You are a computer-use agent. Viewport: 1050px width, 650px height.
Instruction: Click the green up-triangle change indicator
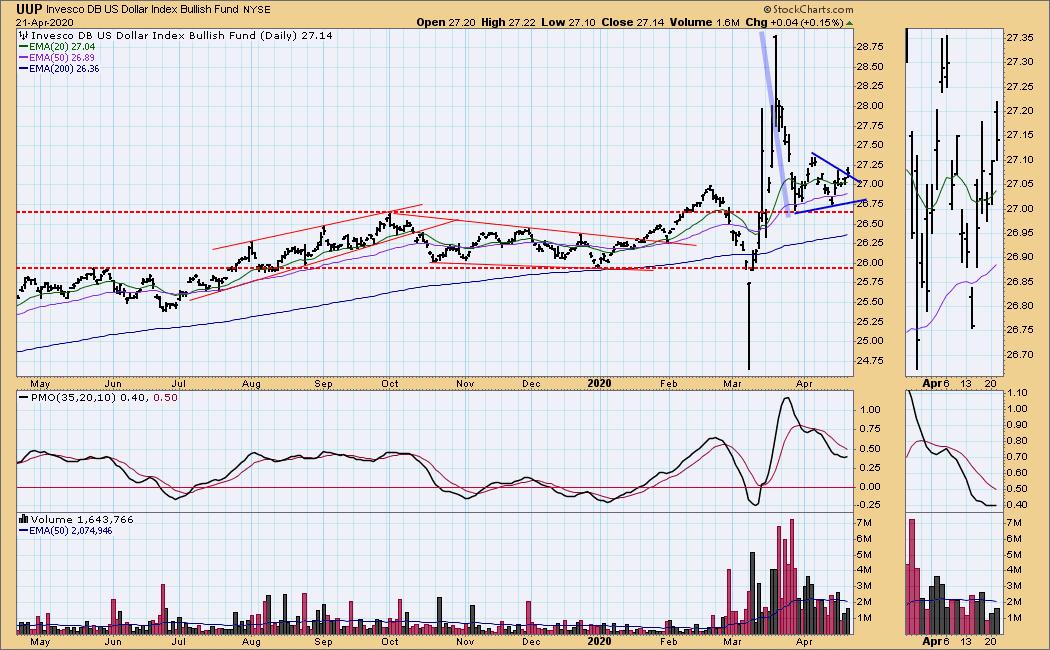tap(850, 23)
